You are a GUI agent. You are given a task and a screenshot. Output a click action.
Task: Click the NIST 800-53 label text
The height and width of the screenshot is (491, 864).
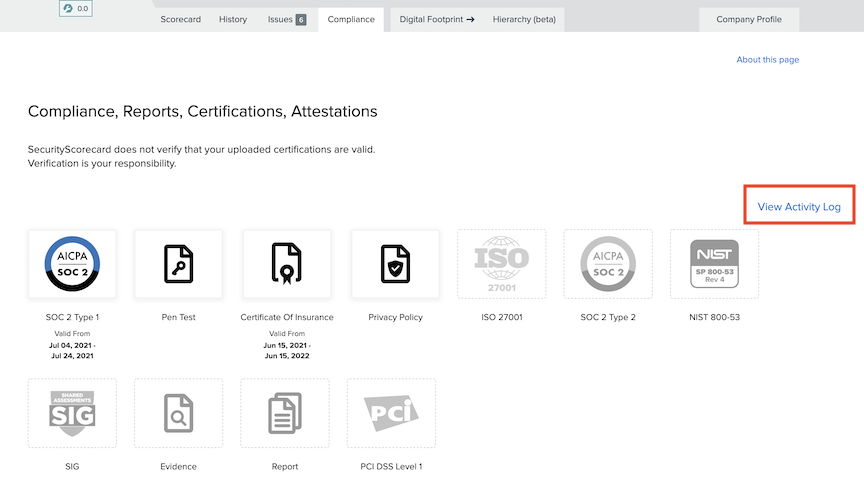714,317
